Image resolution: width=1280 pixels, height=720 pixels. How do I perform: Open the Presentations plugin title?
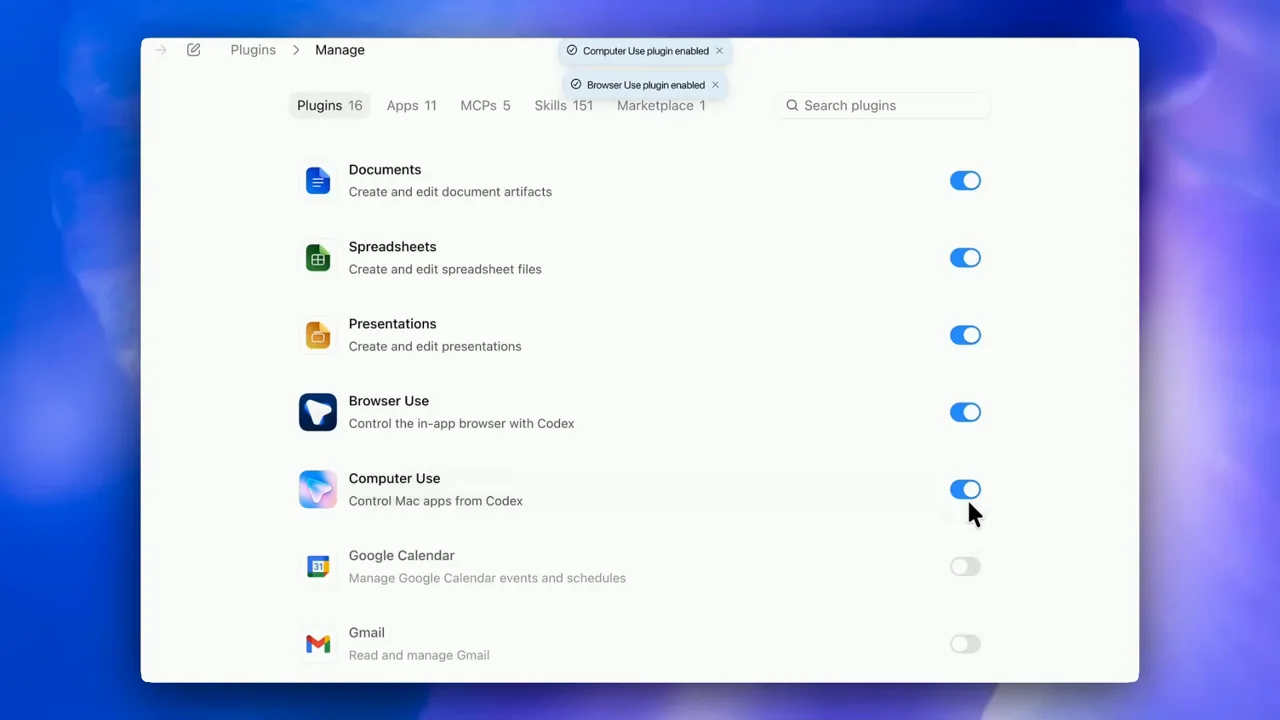pos(392,324)
